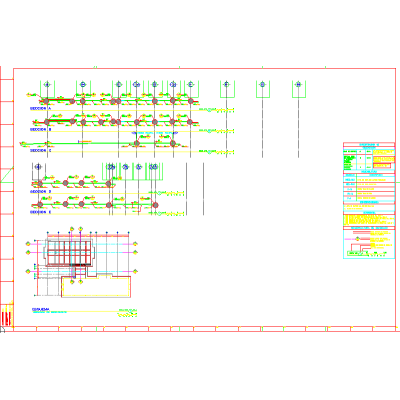This screenshot has height=400, width=400.
Task: Select grid axis bubble 2b in lower row
Action: pos(125,167)
